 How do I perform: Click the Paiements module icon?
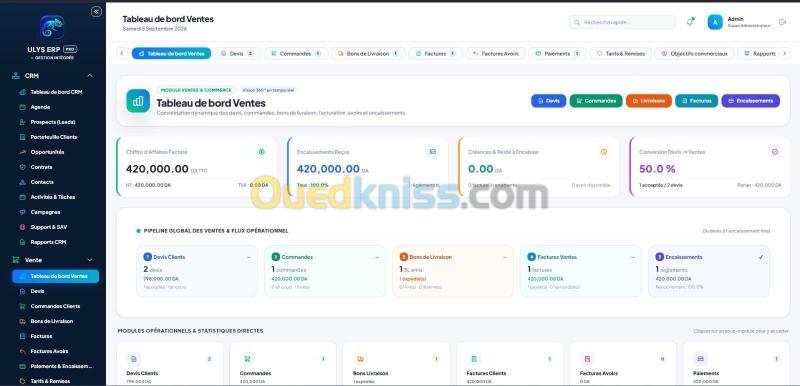(x=700, y=359)
